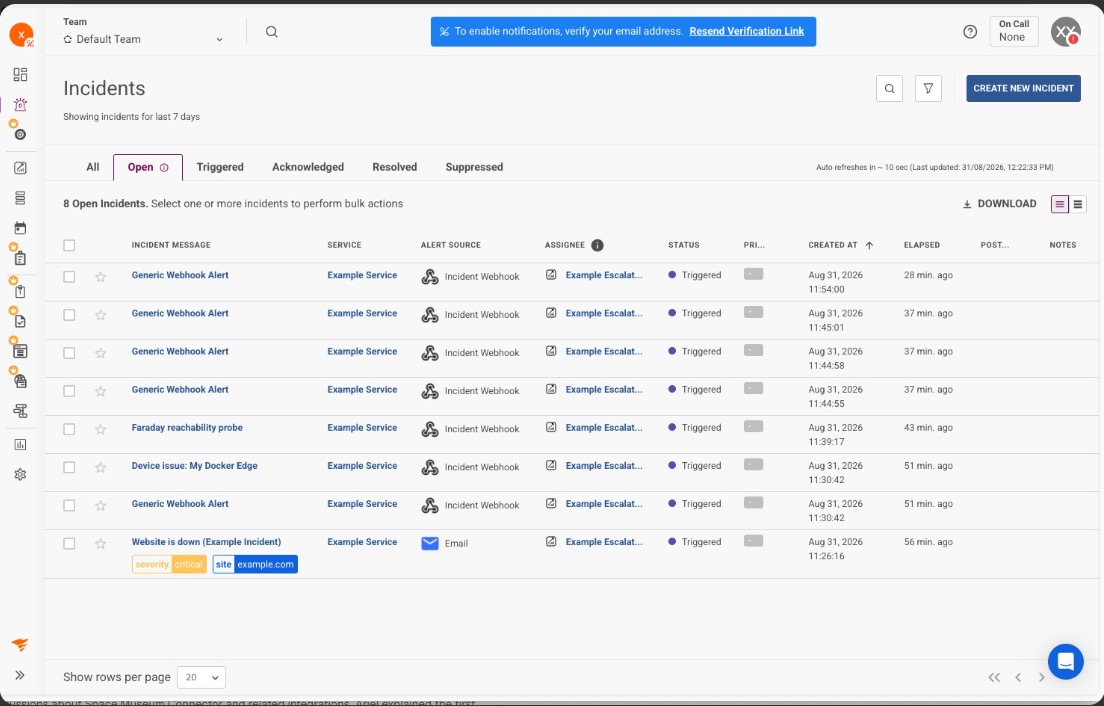The image size is (1104, 706).
Task: Open the dashboard grid icon in sidebar
Action: pyautogui.click(x=20, y=75)
